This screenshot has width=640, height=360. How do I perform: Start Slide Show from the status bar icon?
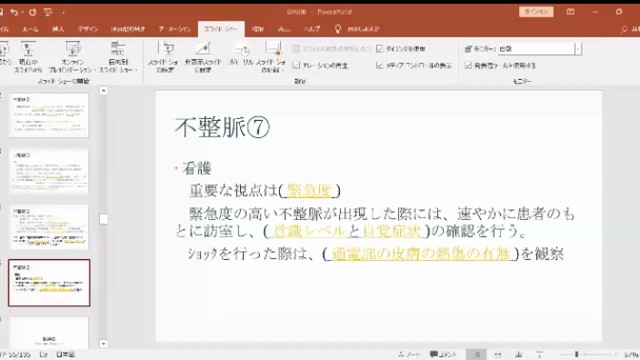tap(540, 354)
